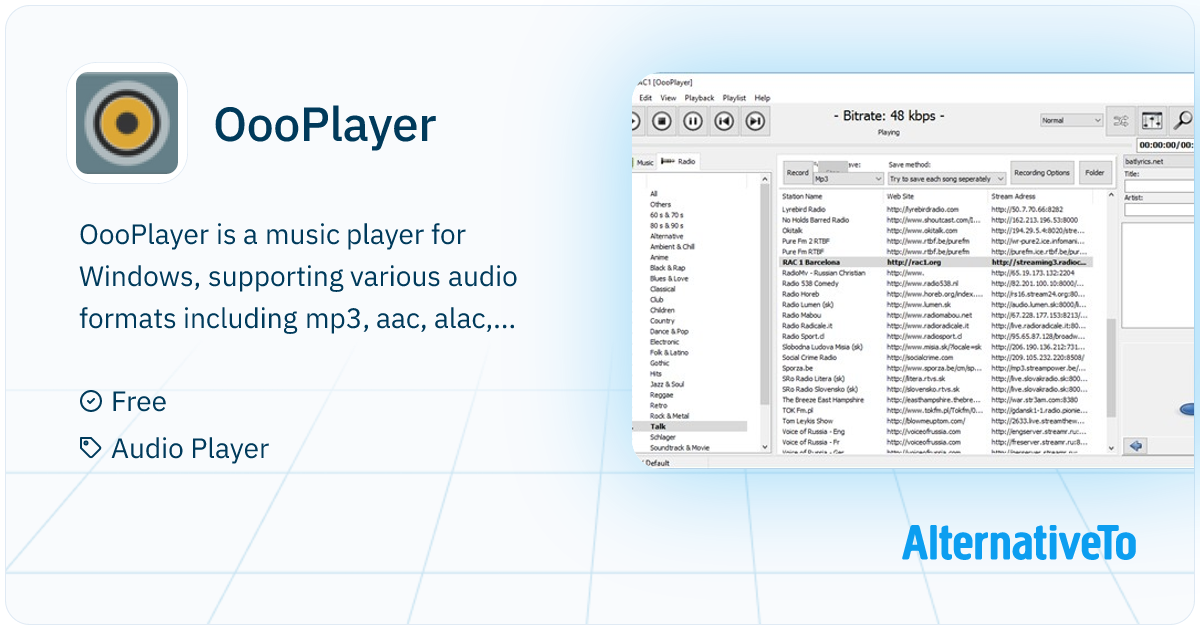
Task: Open the equalizer sliders icon
Action: click(x=1152, y=121)
